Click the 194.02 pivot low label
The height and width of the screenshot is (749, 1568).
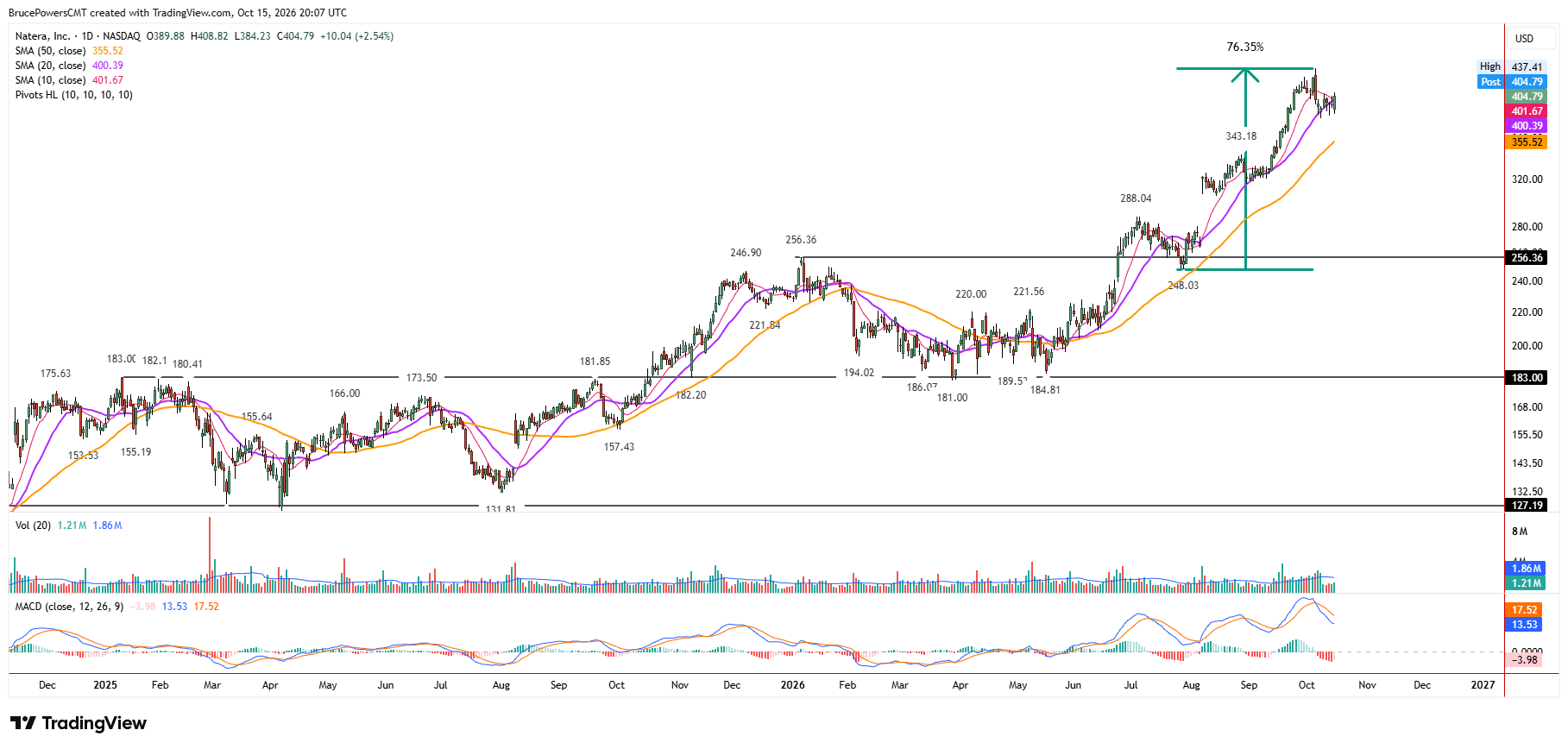(859, 373)
